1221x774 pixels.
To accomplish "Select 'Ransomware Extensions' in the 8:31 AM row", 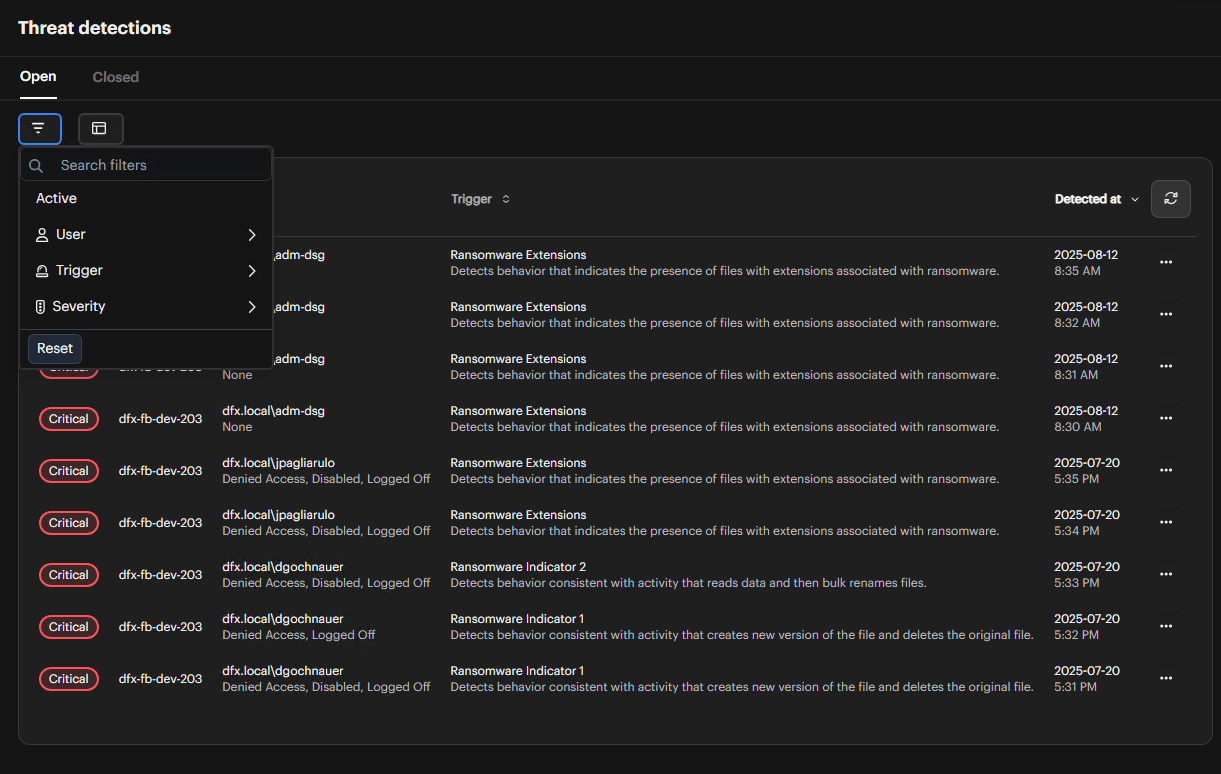I will pos(518,359).
